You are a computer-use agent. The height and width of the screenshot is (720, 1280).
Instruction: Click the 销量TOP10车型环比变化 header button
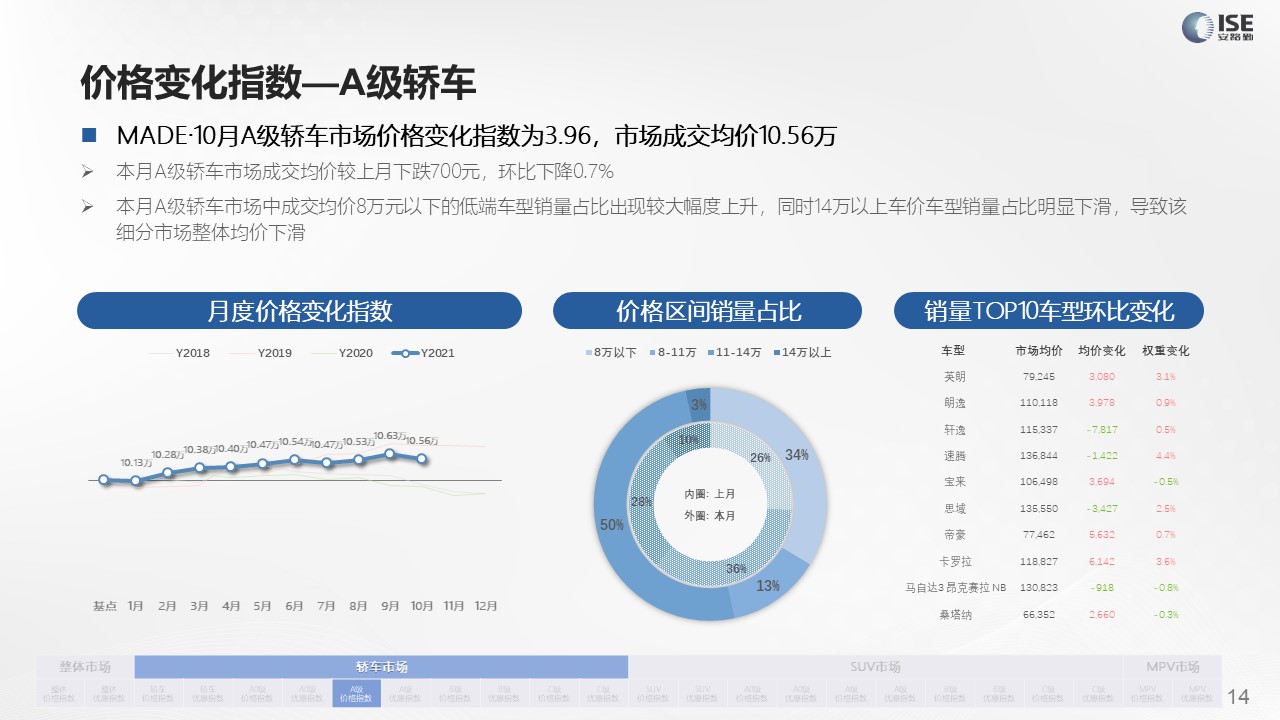pos(1048,311)
